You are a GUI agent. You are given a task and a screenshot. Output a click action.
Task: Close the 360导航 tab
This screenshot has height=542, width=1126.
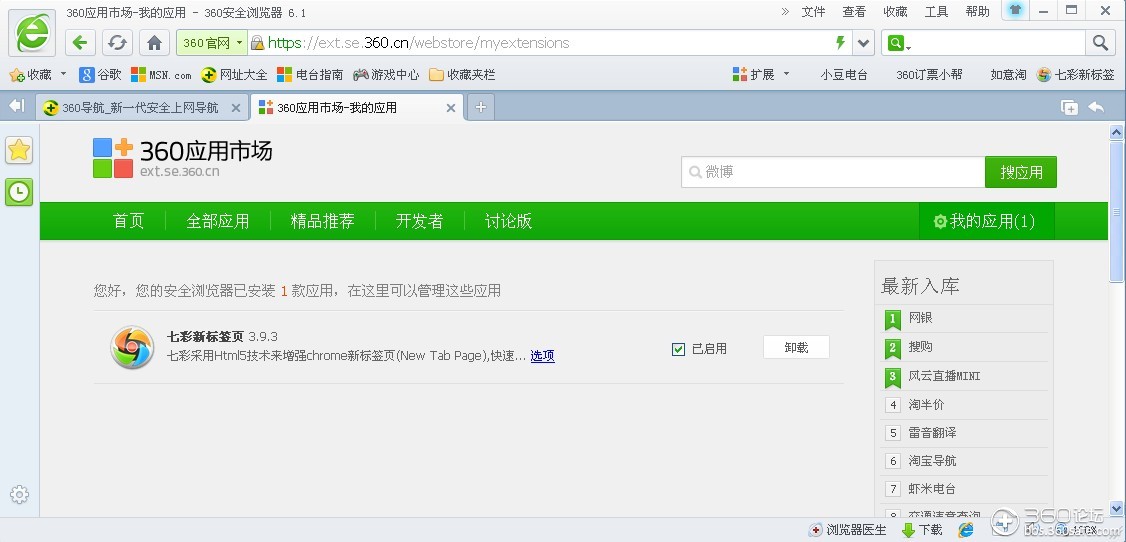tap(236, 108)
